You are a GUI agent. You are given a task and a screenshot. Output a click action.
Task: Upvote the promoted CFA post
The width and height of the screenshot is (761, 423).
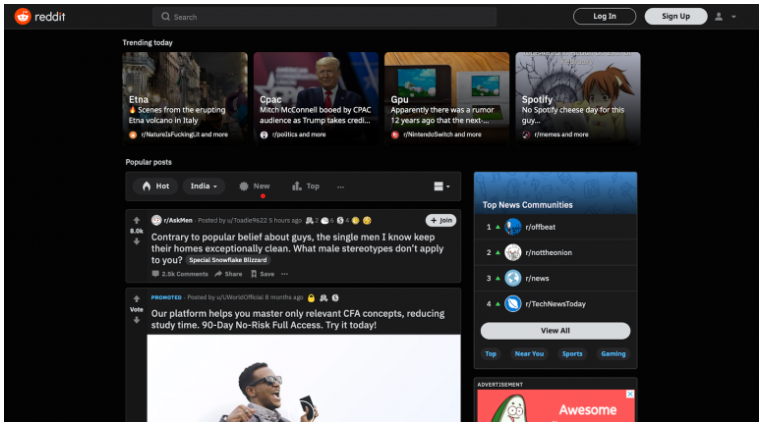pos(136,298)
